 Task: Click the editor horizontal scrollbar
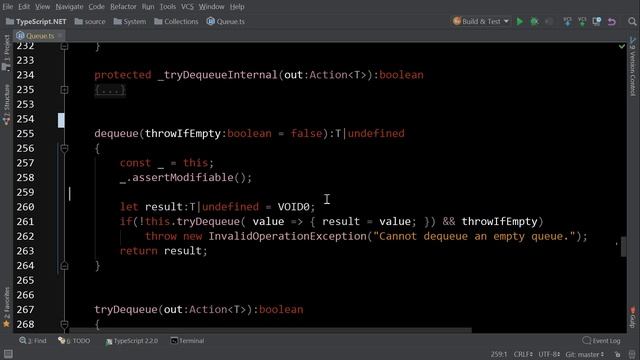[x=270, y=330]
